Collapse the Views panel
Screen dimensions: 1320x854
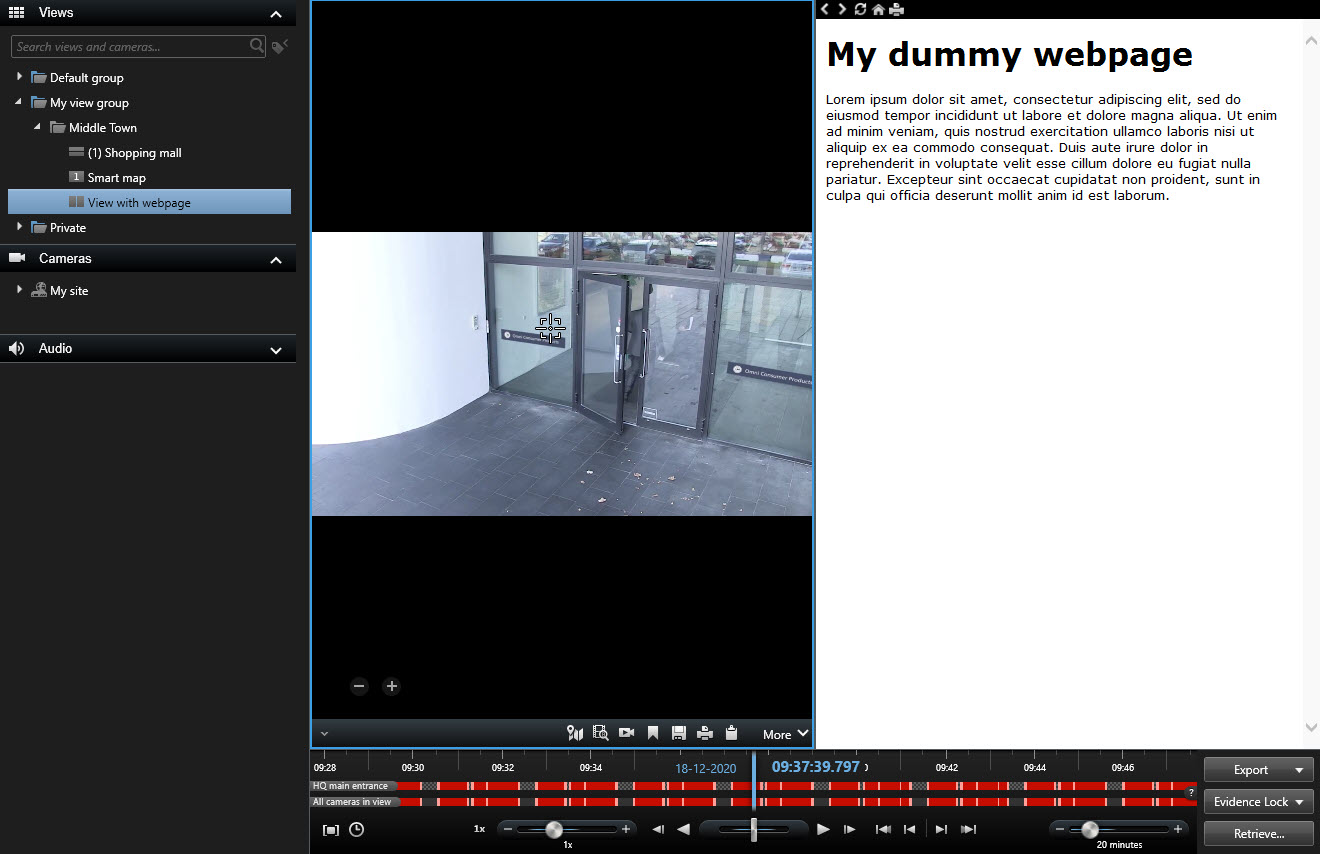click(276, 14)
